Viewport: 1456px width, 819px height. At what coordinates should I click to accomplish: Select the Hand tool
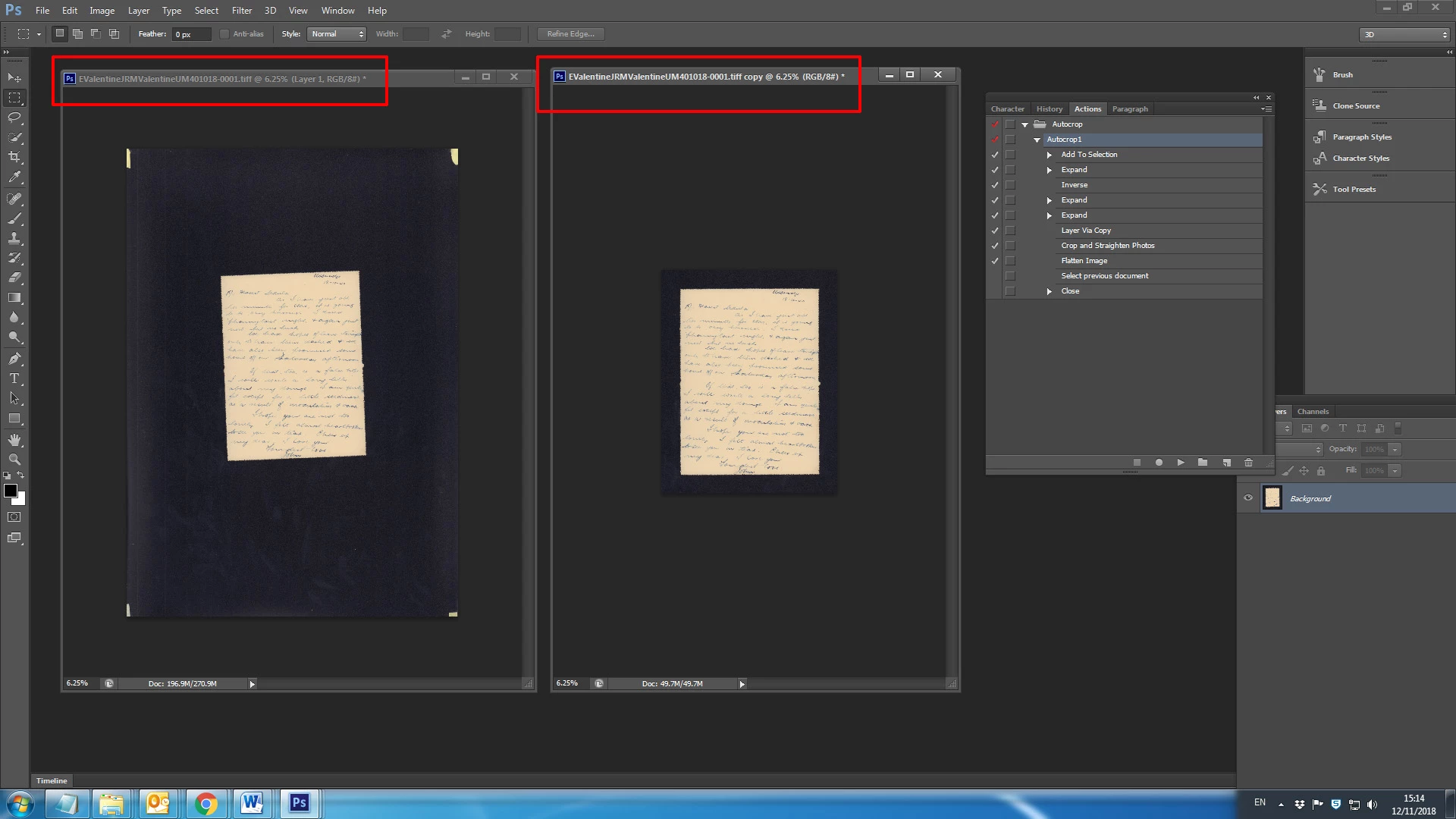pos(14,440)
